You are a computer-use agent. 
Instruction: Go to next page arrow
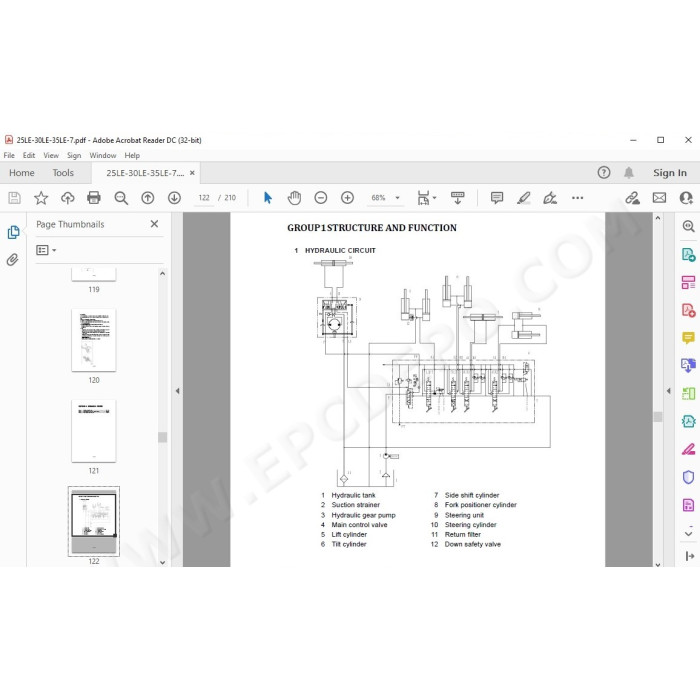coord(174,198)
